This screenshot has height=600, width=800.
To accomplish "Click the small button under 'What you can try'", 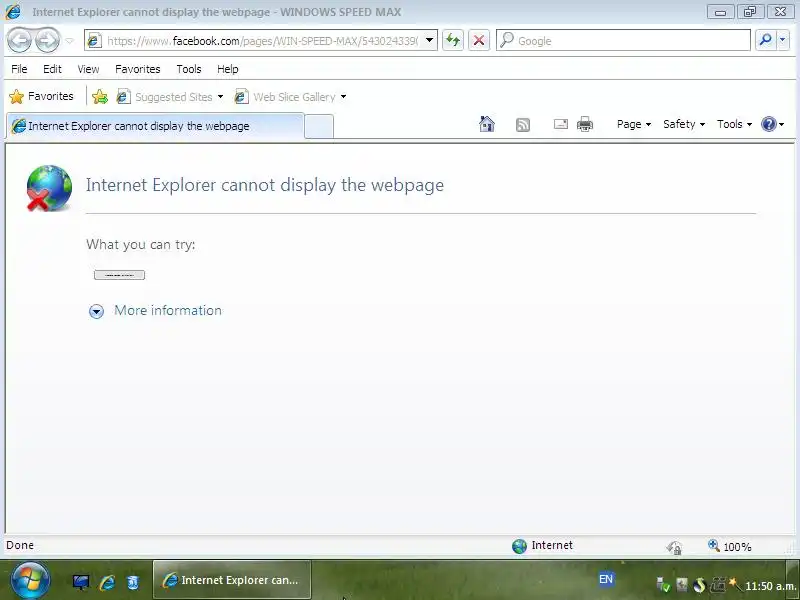I will pyautogui.click(x=119, y=275).
